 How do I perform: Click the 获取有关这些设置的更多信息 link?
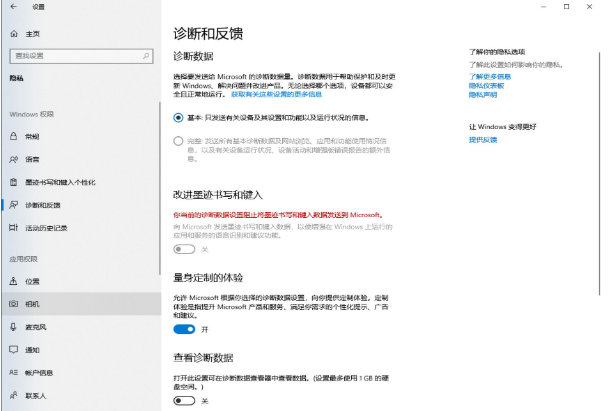[277, 94]
